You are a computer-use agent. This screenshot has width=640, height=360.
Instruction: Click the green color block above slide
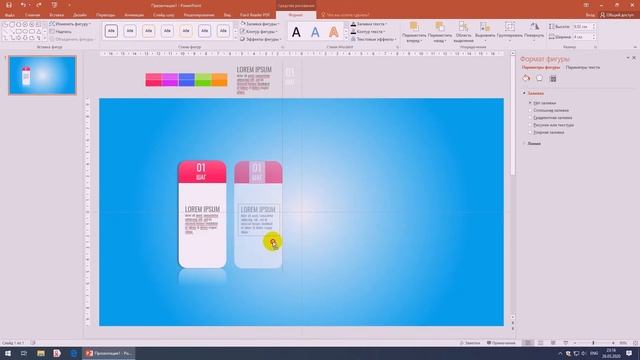(x=203, y=80)
